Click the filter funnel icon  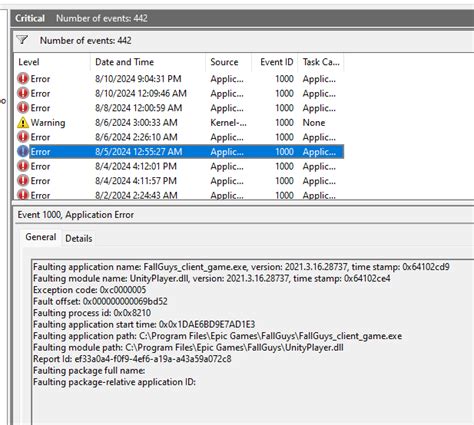click(22, 40)
